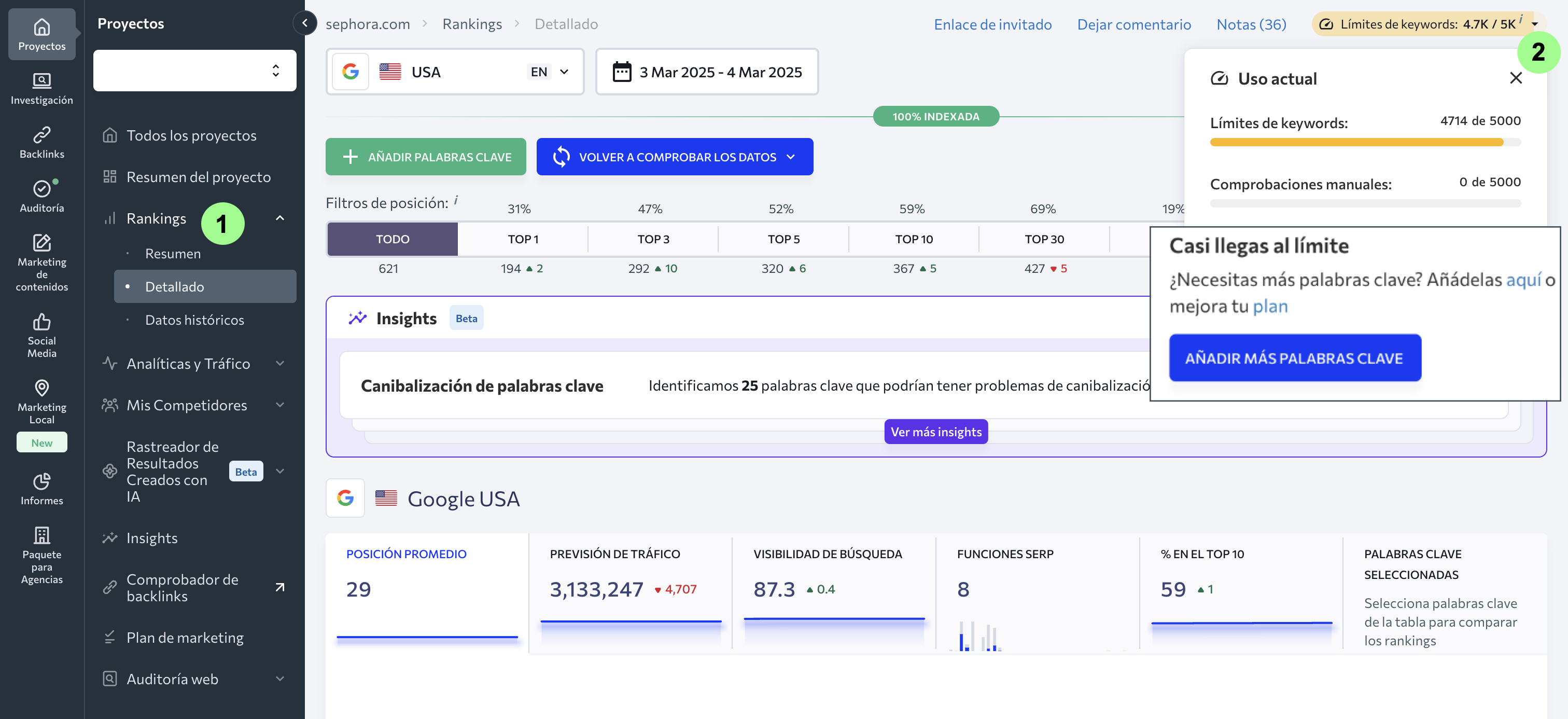Select the Previsión de tráfico metric card
Viewport: 1568px width, 719px height.
coord(630,593)
